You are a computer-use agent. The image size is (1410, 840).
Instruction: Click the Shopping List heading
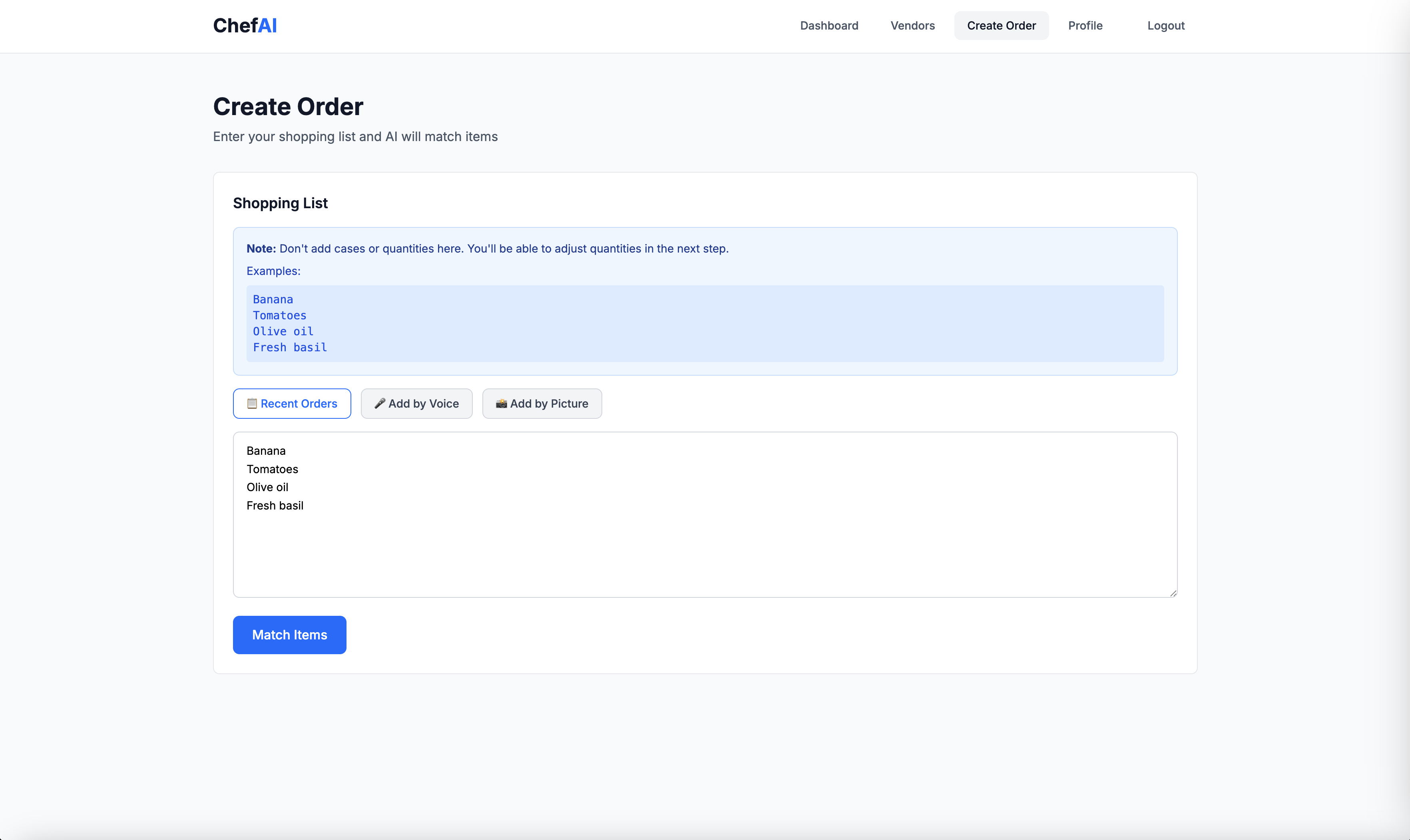coord(280,203)
